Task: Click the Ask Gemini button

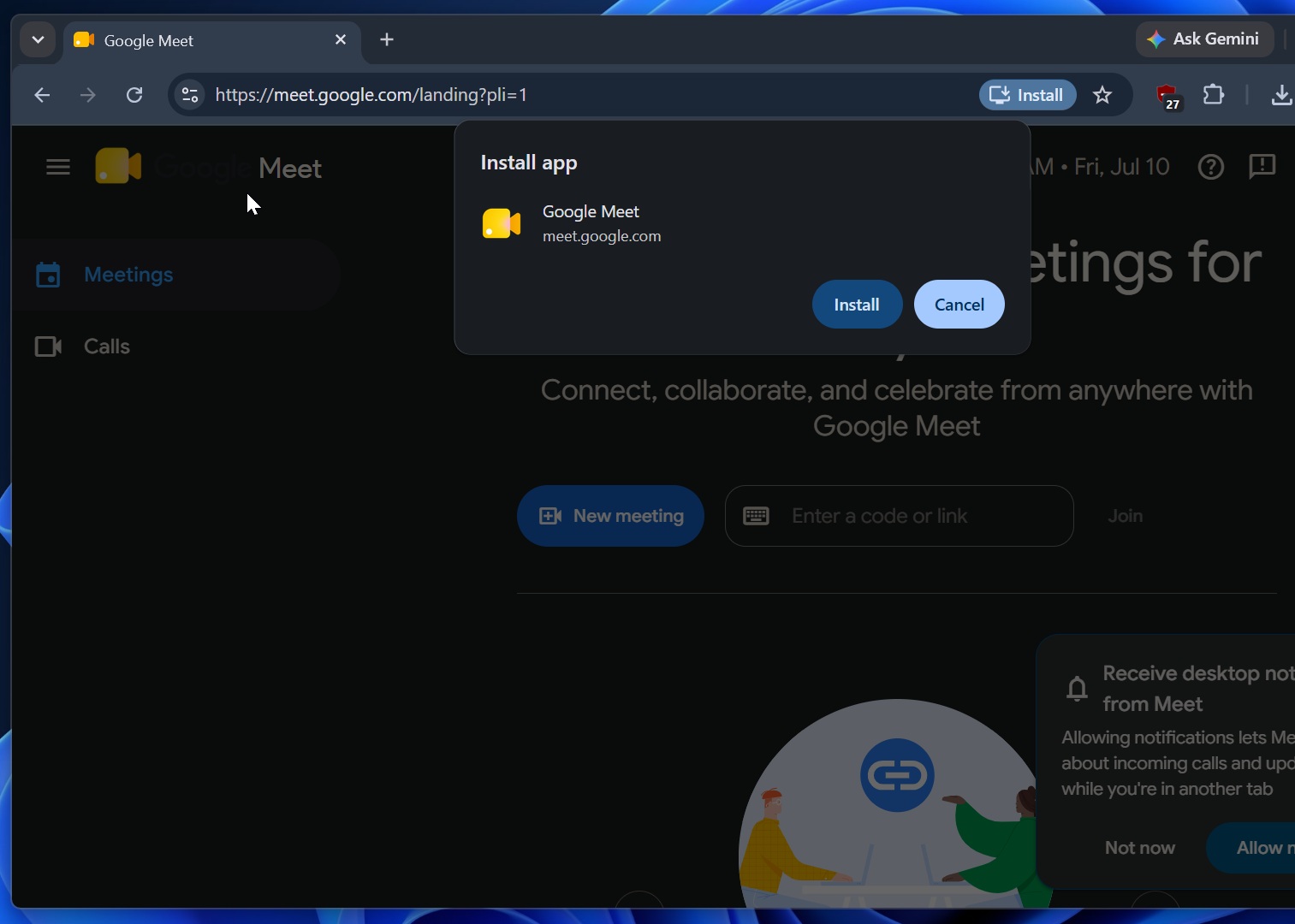Action: coord(1204,39)
